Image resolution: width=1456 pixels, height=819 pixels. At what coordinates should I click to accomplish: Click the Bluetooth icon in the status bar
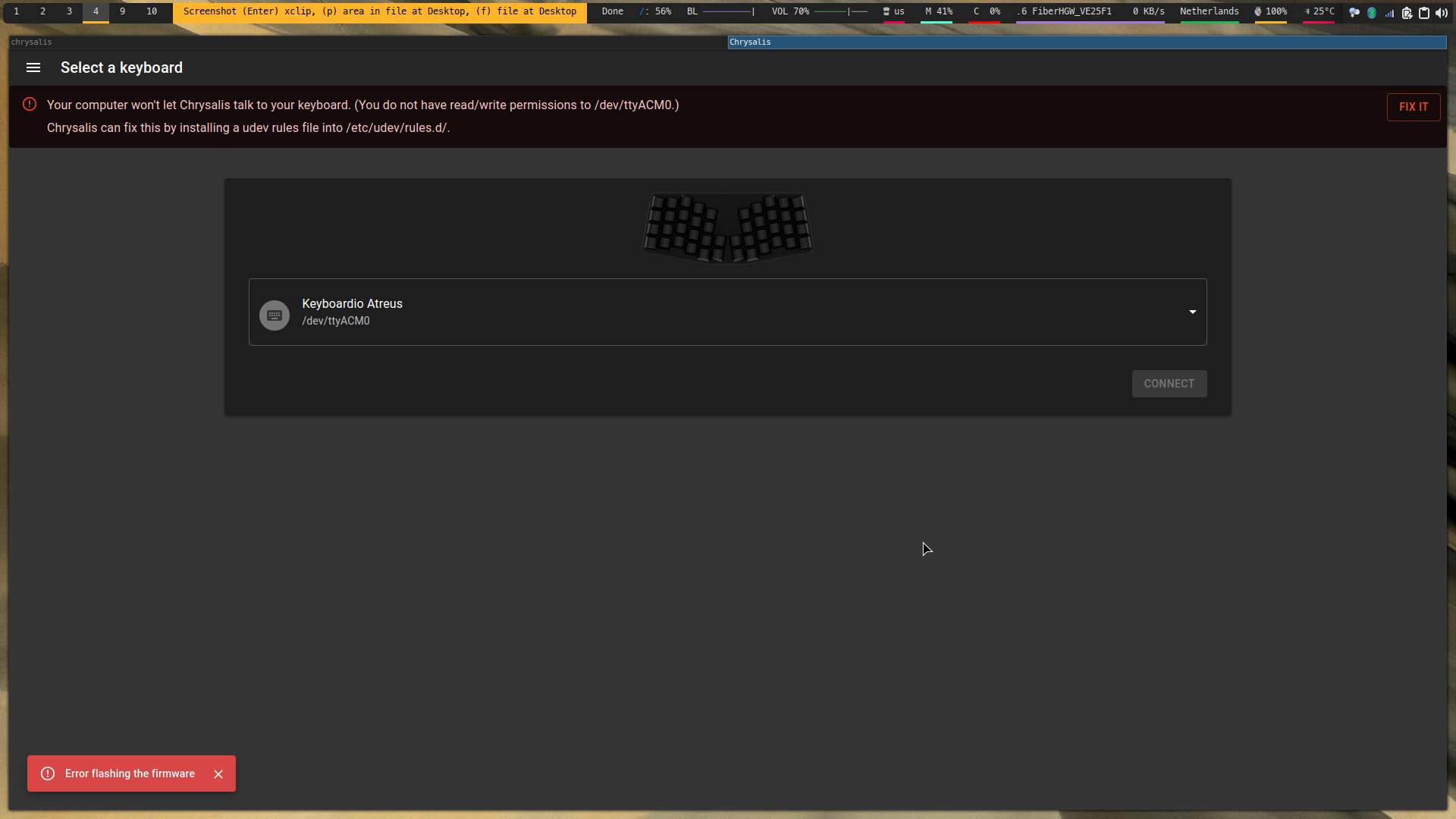(1373, 13)
